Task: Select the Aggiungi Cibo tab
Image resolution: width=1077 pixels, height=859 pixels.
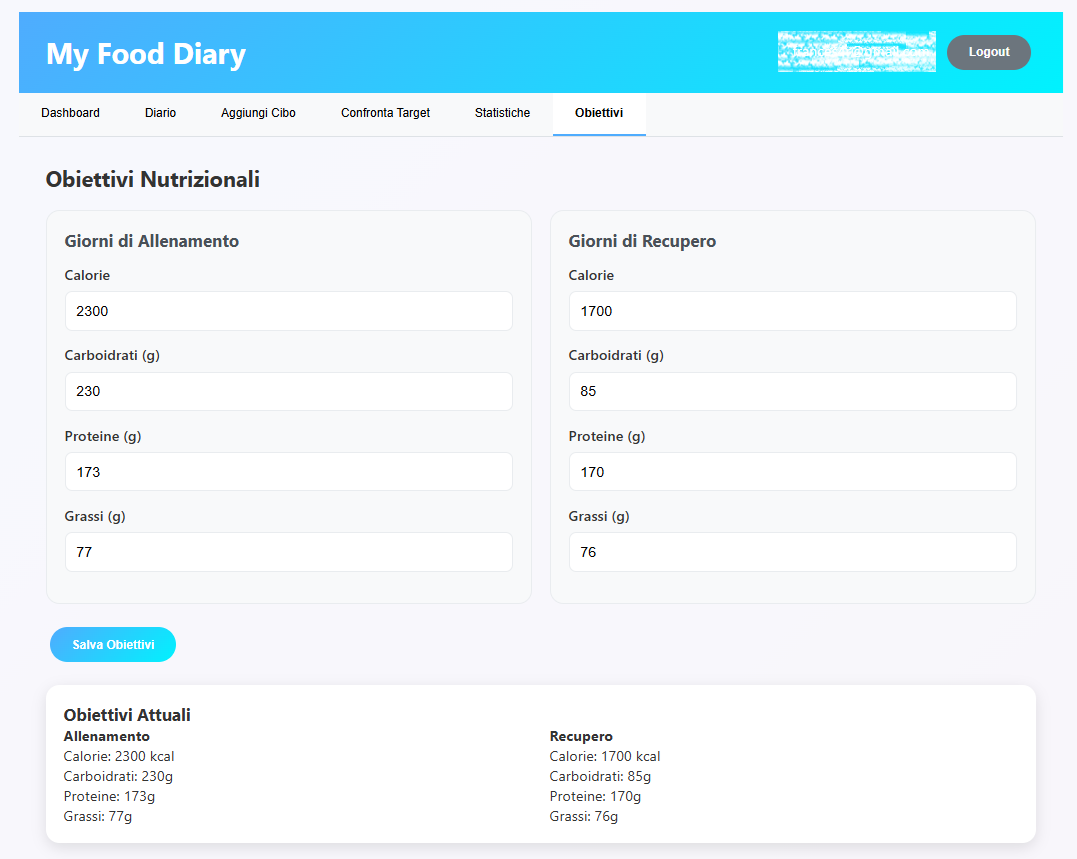Action: click(258, 113)
